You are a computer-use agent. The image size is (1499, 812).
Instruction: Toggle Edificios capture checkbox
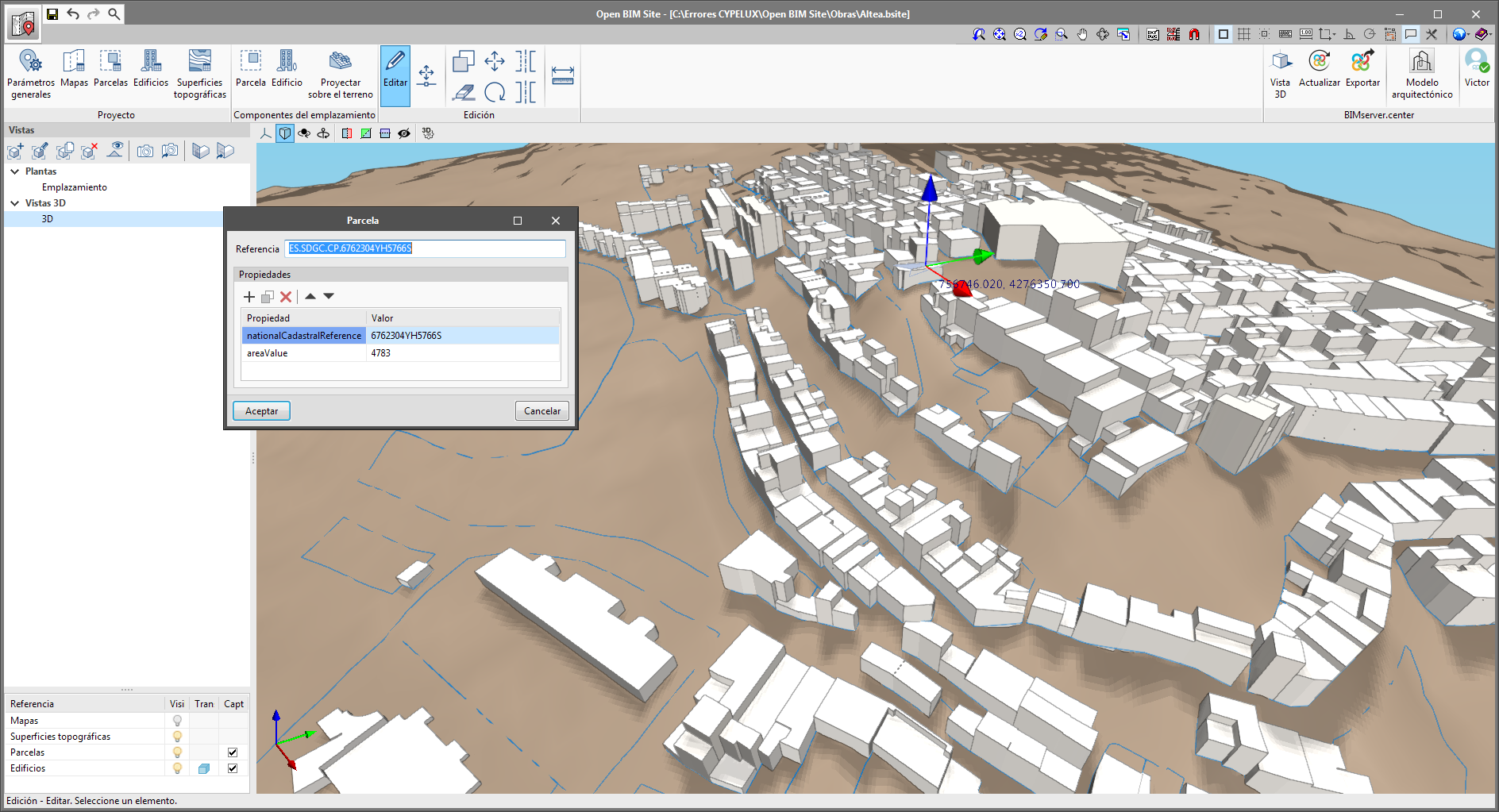pos(233,768)
